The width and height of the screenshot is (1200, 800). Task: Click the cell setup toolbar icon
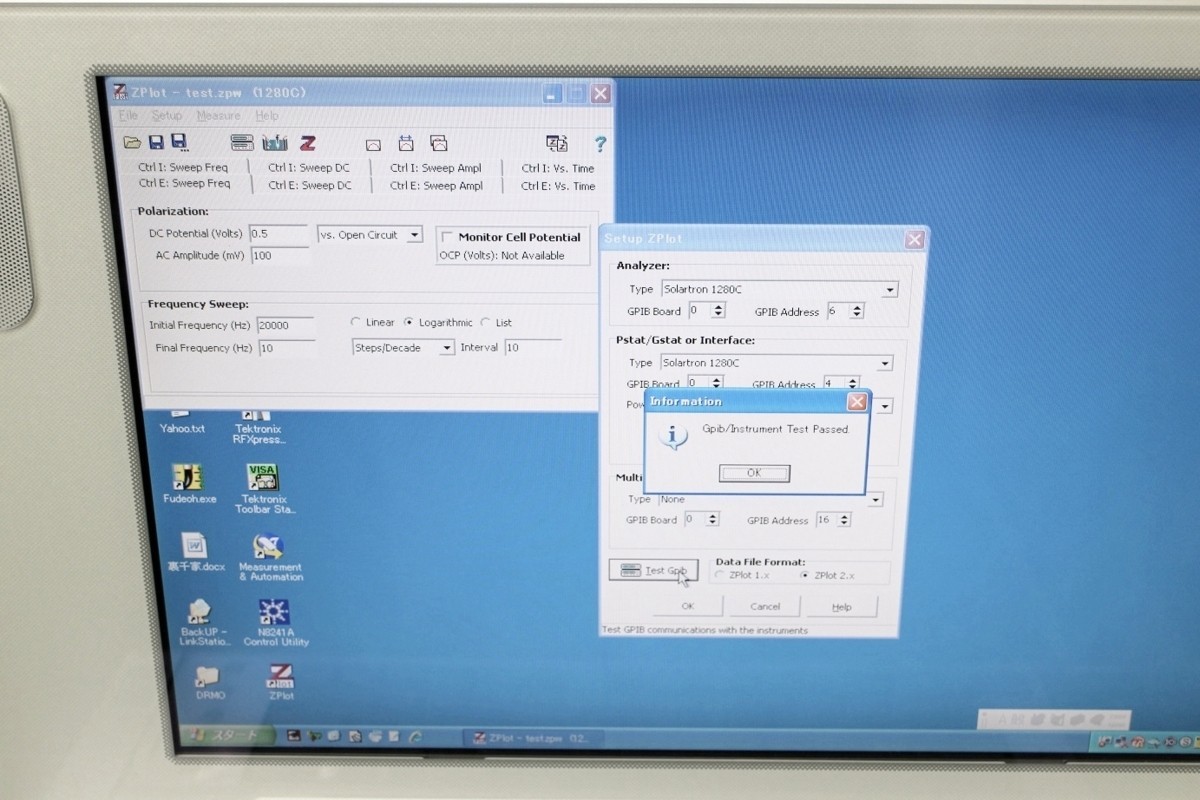coord(274,143)
